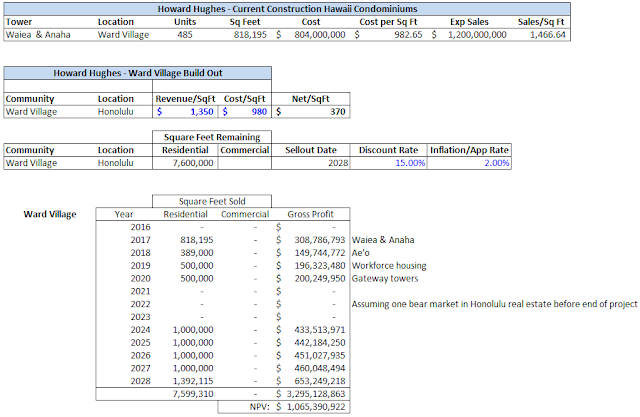Click the Net/SqFt value 370
Screen dimensions: 640x417
point(338,112)
